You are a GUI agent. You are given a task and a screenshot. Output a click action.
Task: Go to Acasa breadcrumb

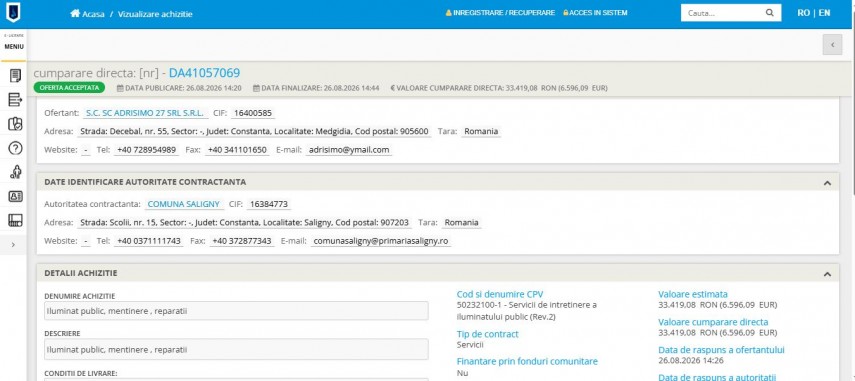point(93,14)
